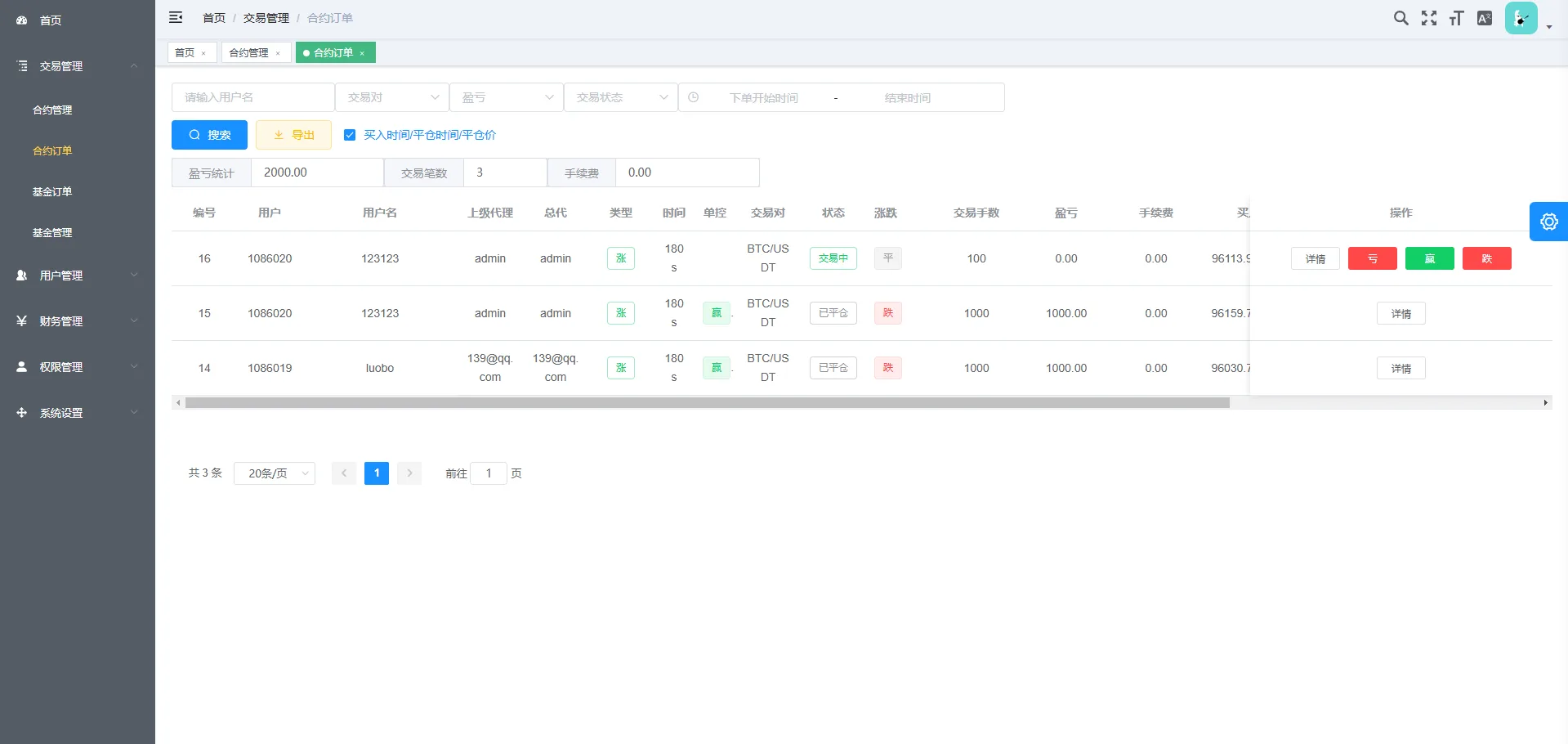The width and height of the screenshot is (1568, 744).
Task: Click the date picker clock icon
Action: tap(694, 97)
